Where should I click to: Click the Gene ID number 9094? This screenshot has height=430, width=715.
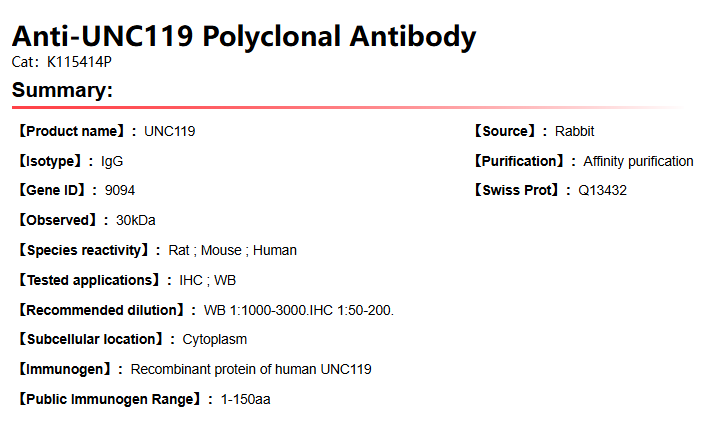(120, 190)
